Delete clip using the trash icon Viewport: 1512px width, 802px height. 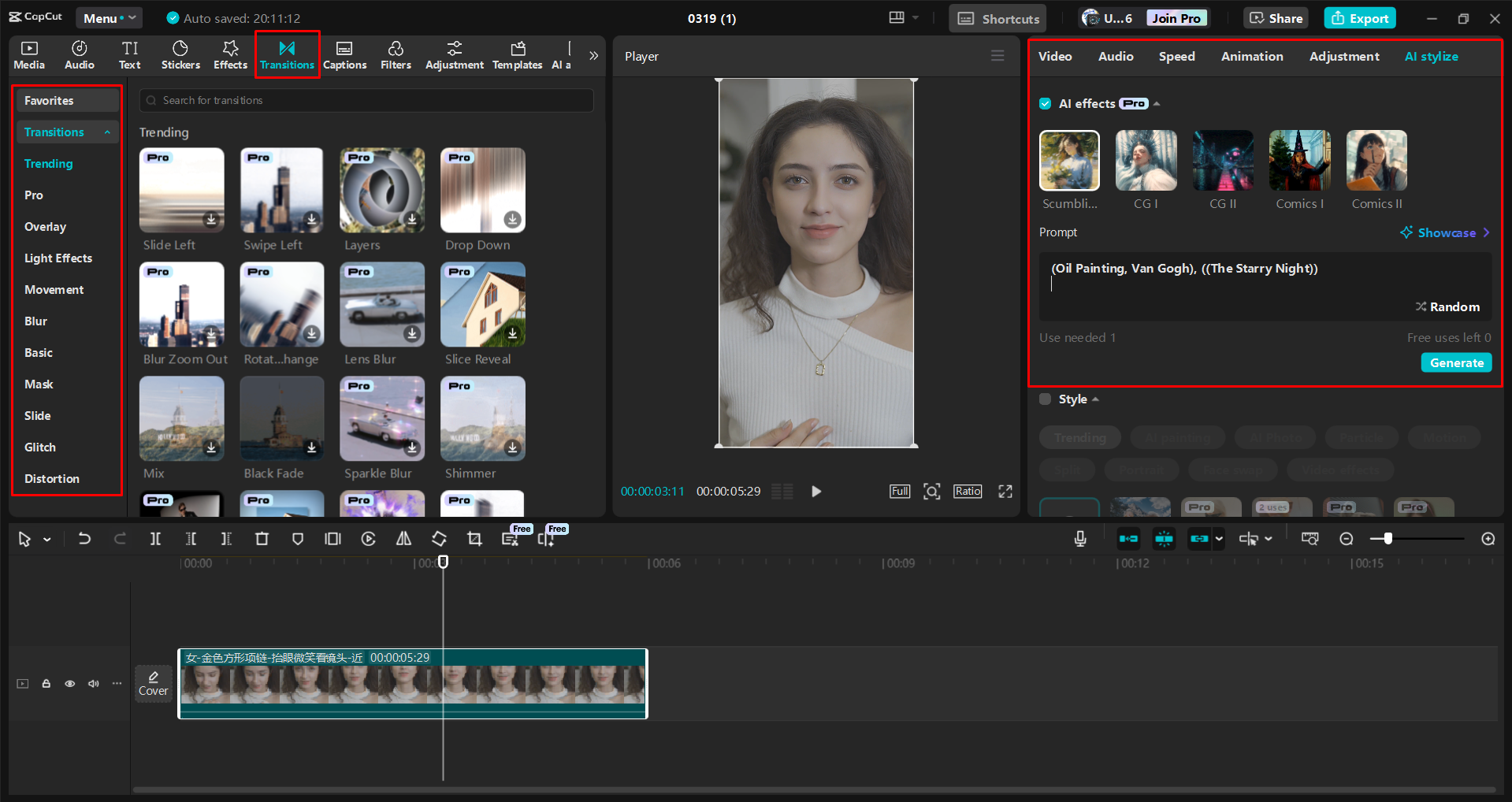(x=262, y=539)
